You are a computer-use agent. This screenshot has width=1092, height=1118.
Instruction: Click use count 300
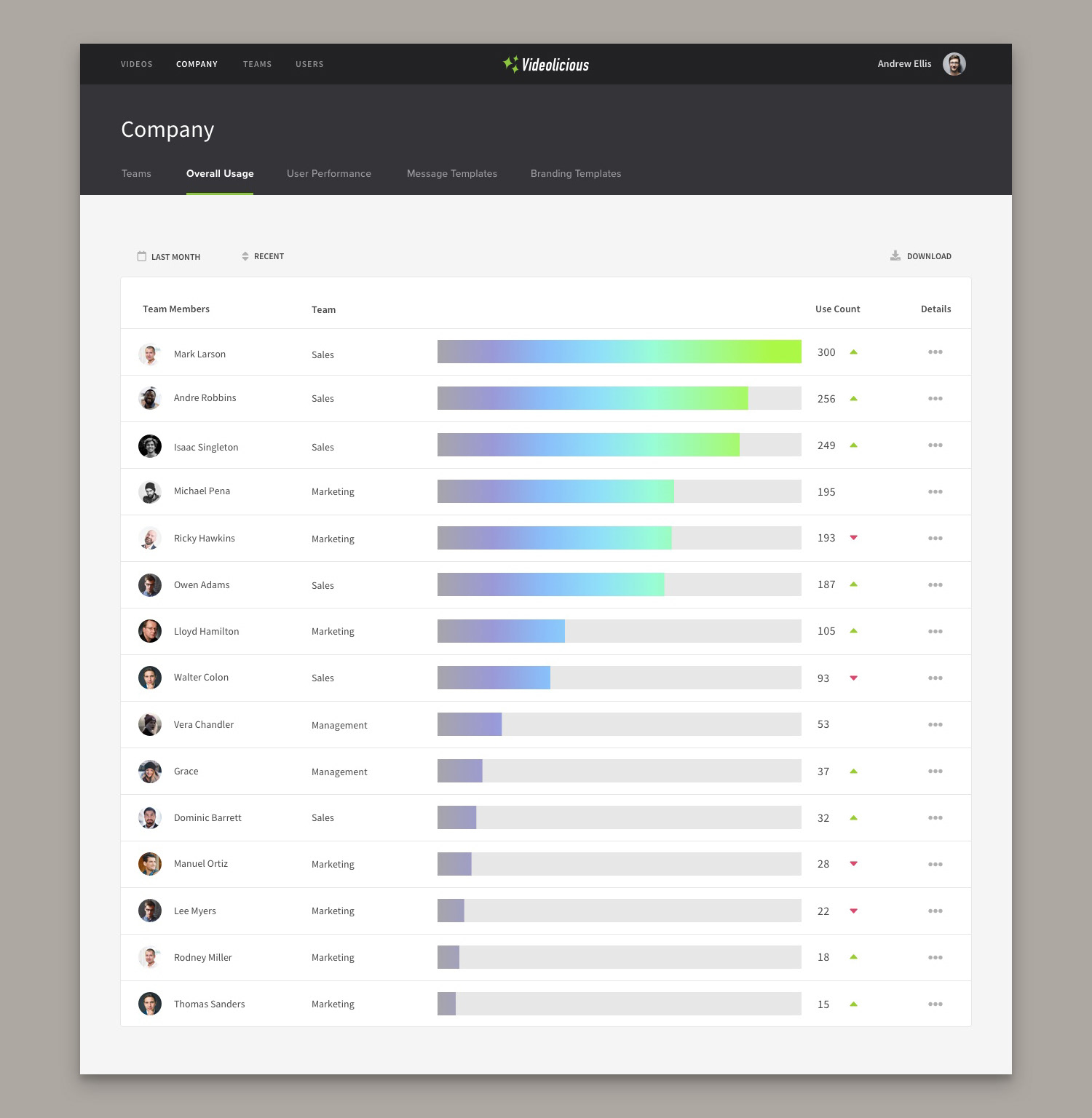[826, 352]
